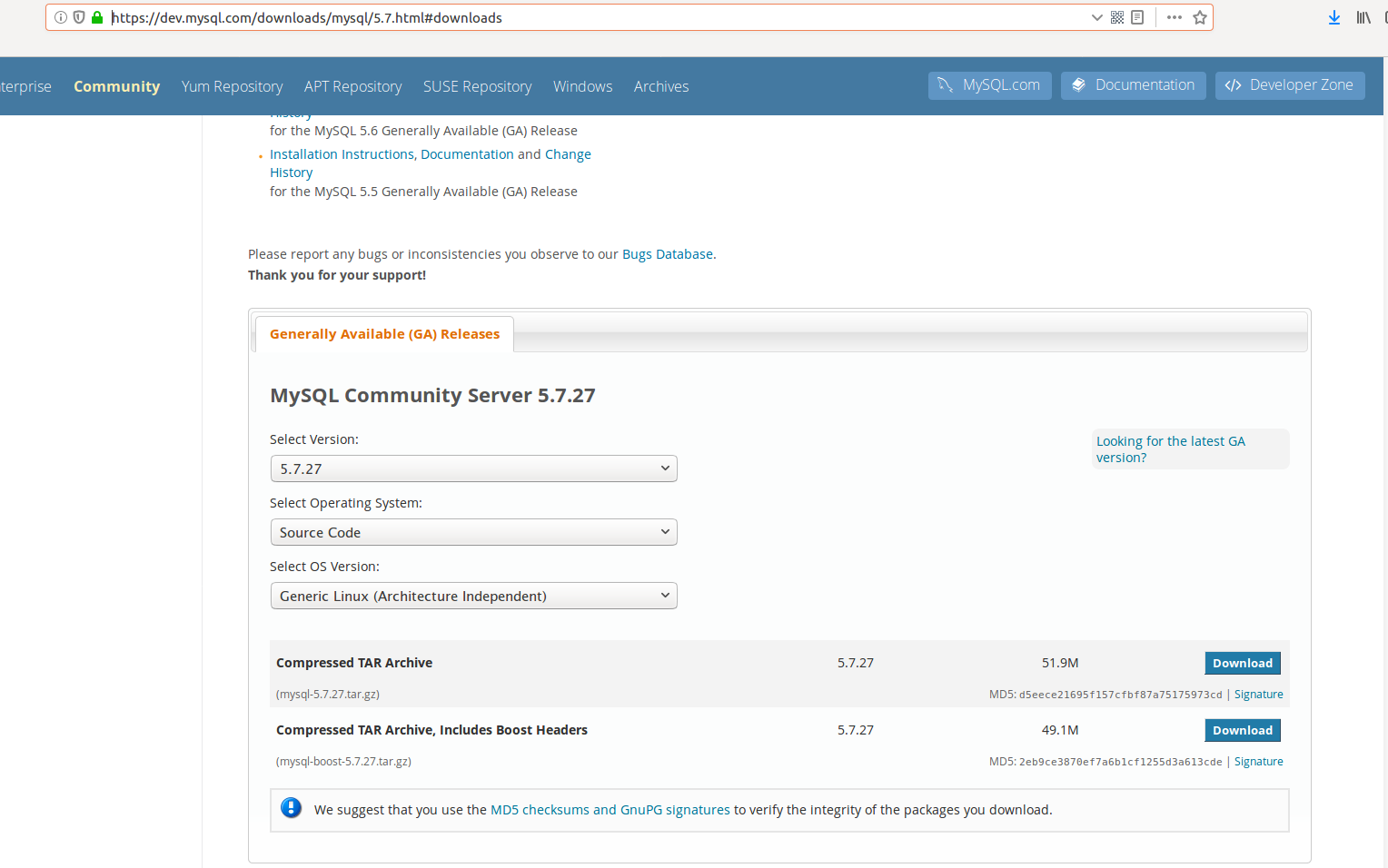Toggle reader view icon
This screenshot has height=868, width=1388.
1137,17
